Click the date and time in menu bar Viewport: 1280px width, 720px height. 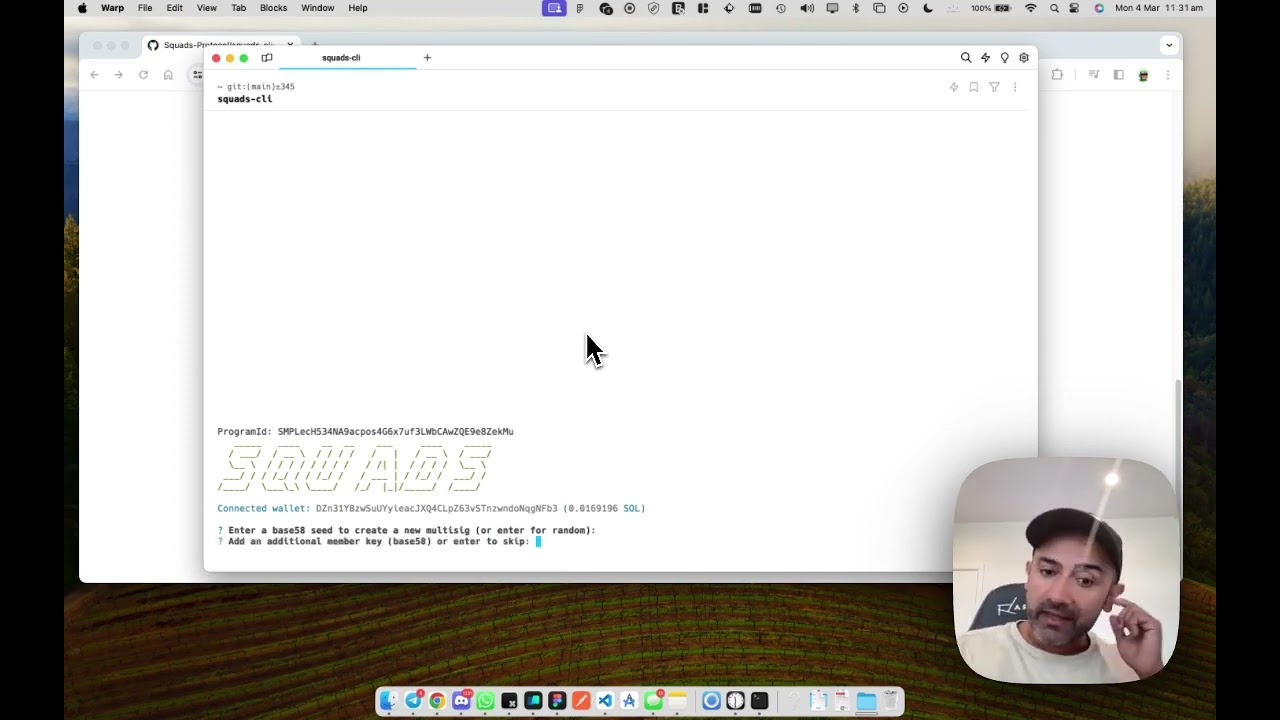(1159, 8)
